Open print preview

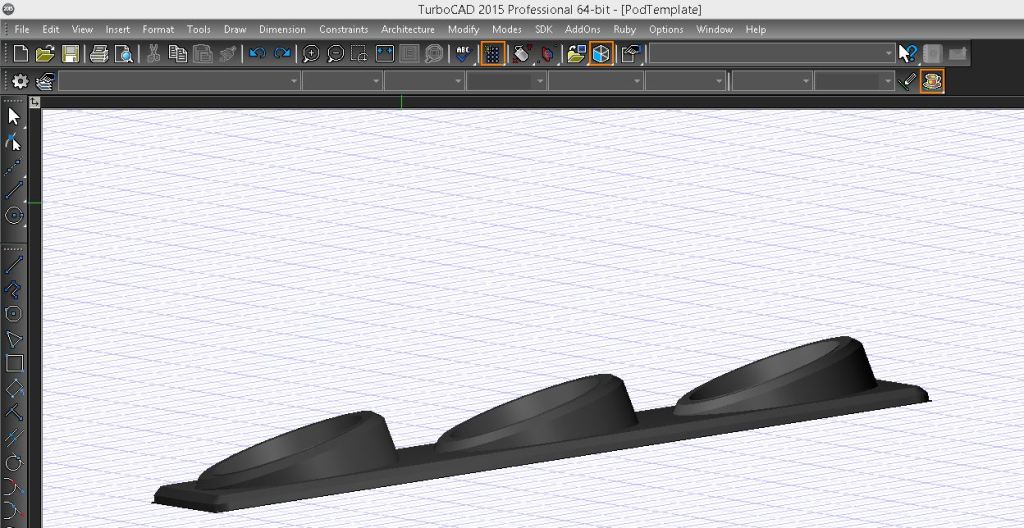[x=123, y=54]
